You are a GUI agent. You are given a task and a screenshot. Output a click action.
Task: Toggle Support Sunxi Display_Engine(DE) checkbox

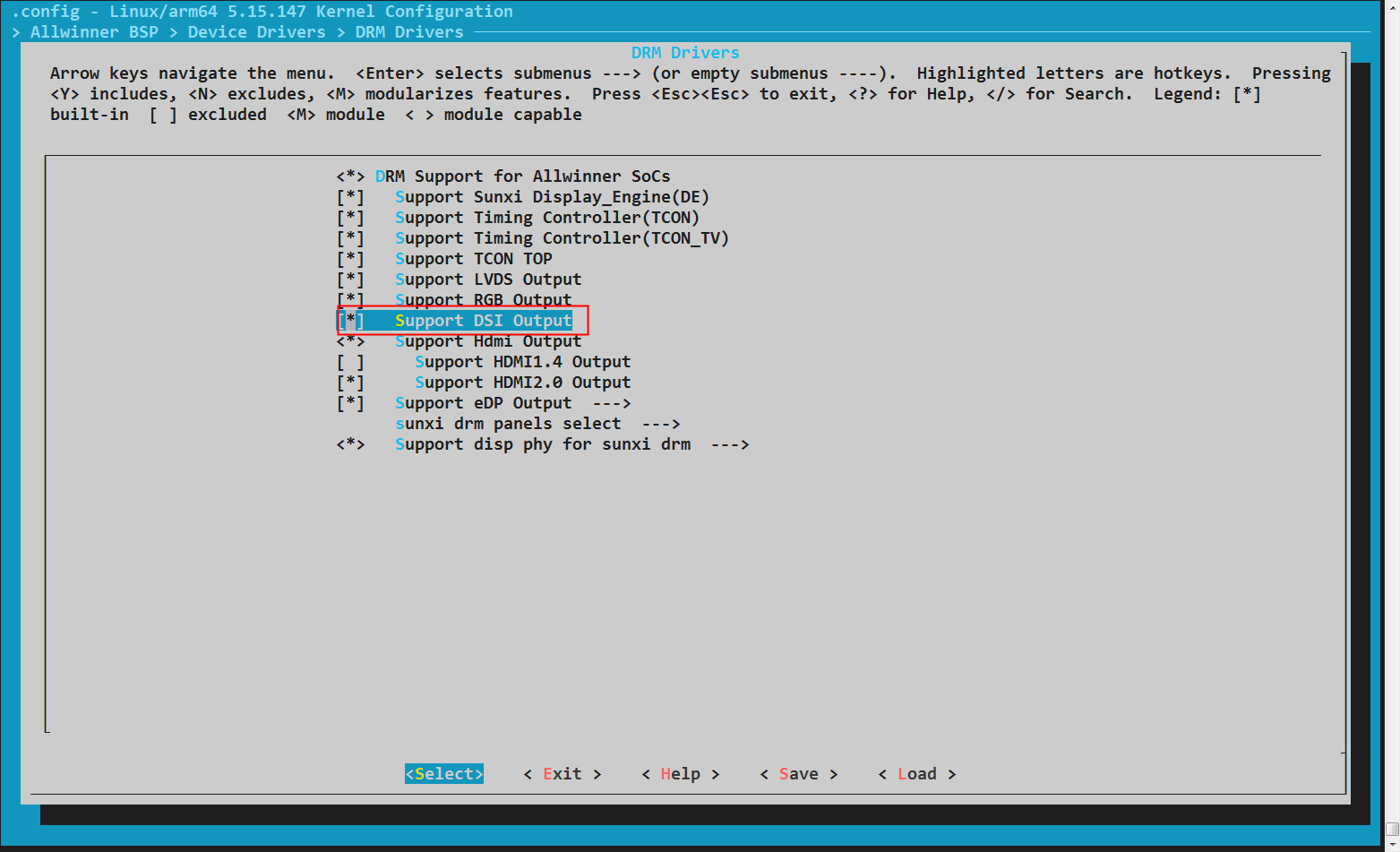pyautogui.click(x=551, y=197)
